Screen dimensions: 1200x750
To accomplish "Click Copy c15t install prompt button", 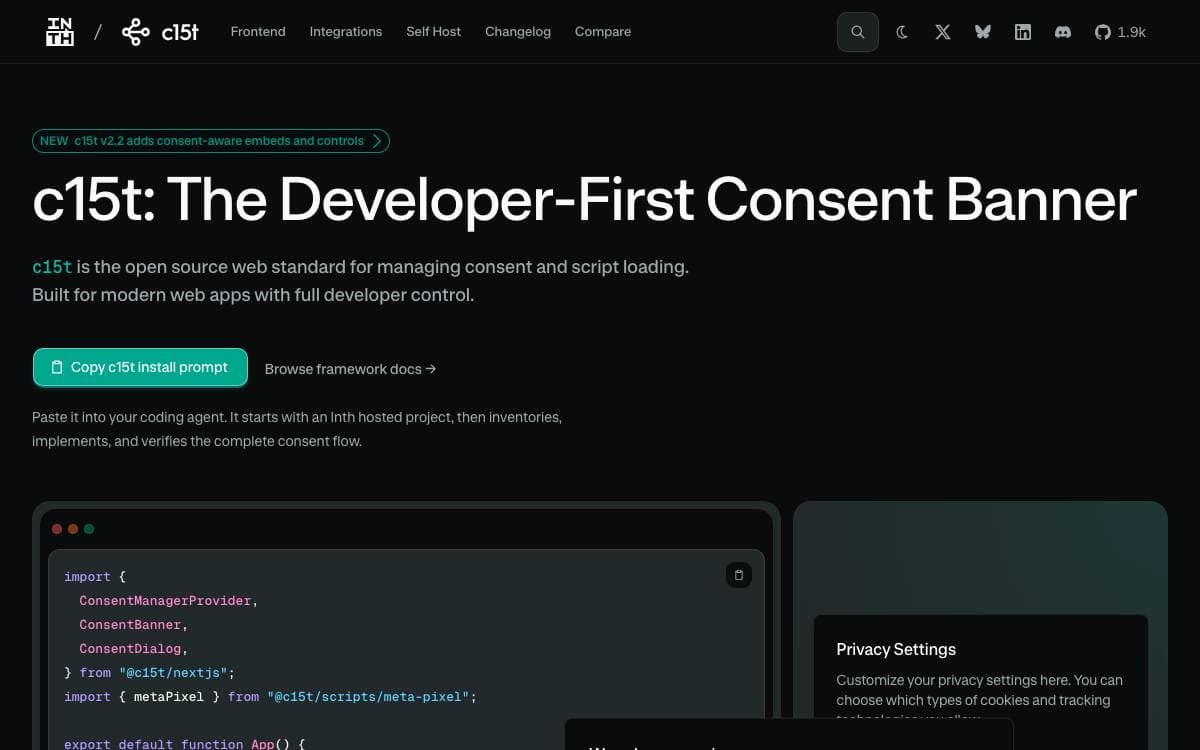I will click(x=140, y=367).
